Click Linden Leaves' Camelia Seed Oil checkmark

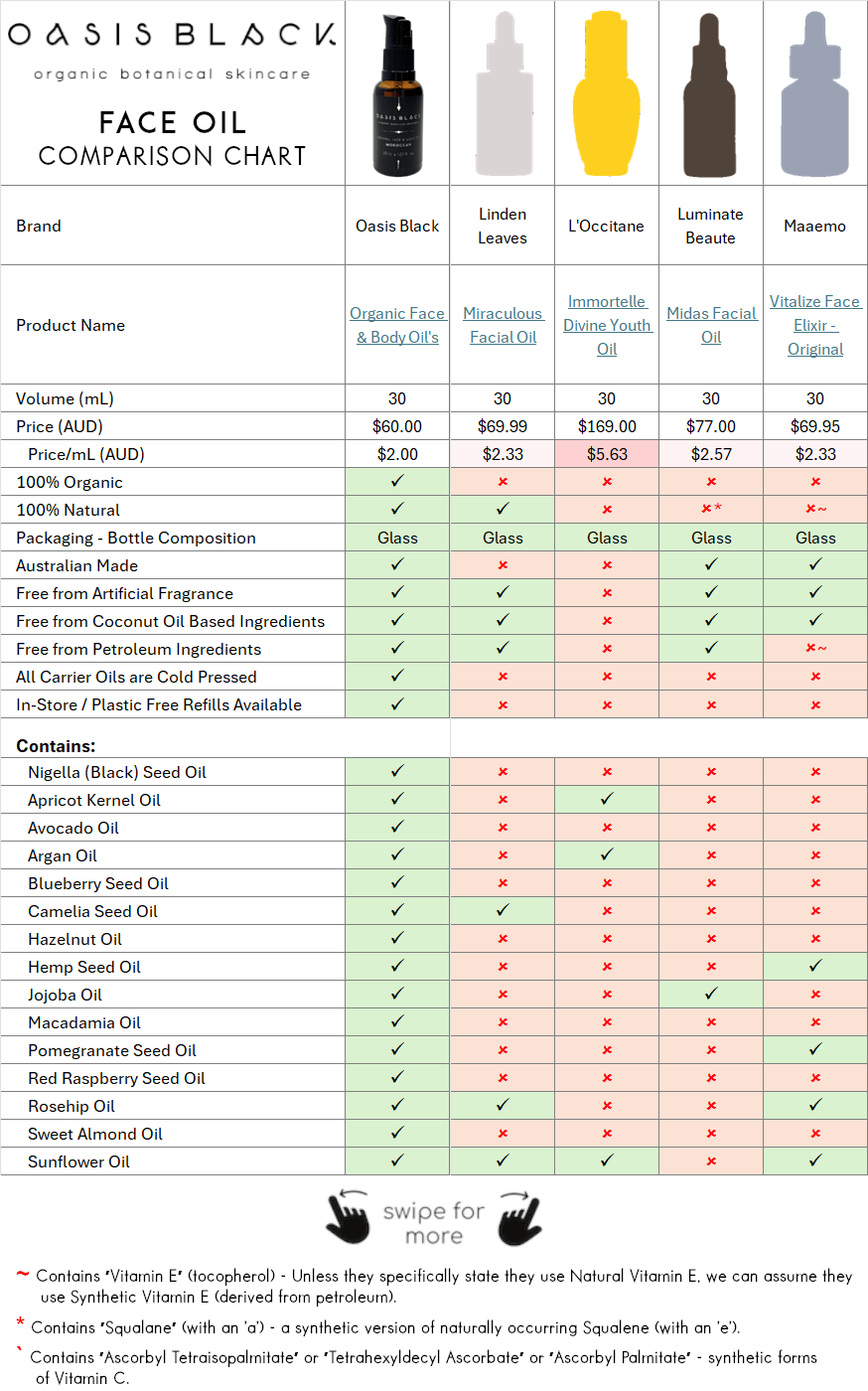(503, 911)
